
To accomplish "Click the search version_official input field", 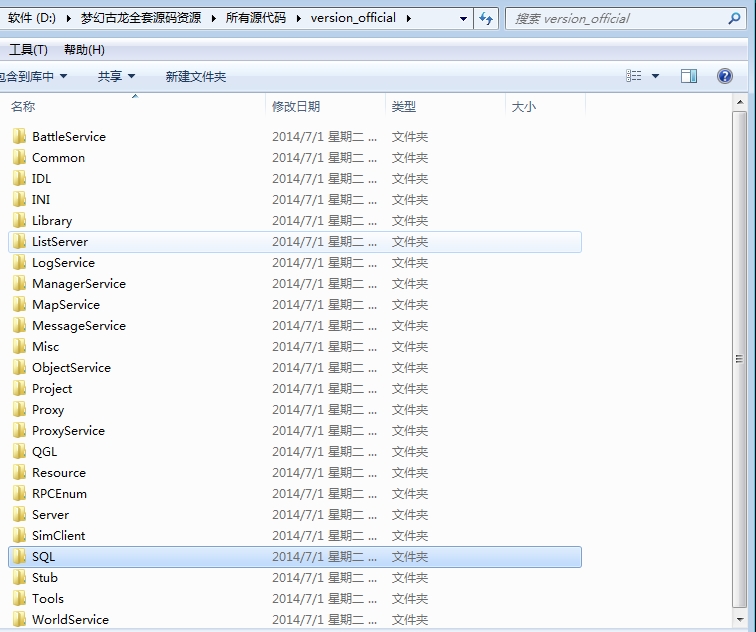I will click(620, 18).
